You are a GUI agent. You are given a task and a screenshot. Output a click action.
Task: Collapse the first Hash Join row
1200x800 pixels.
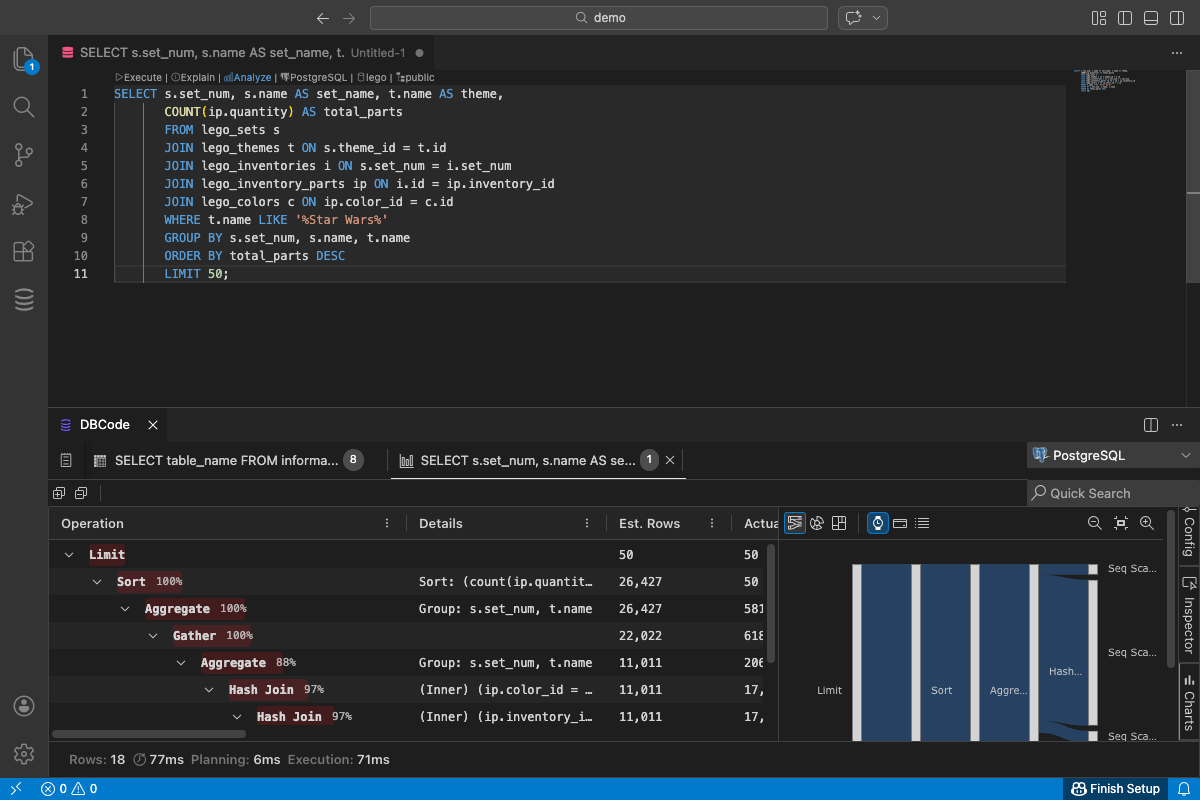pyautogui.click(x=209, y=689)
